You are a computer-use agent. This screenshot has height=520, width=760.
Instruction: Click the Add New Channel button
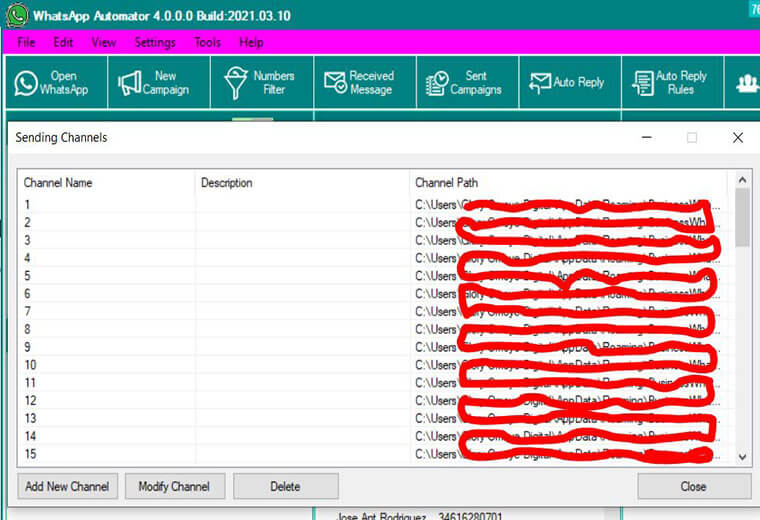point(67,486)
